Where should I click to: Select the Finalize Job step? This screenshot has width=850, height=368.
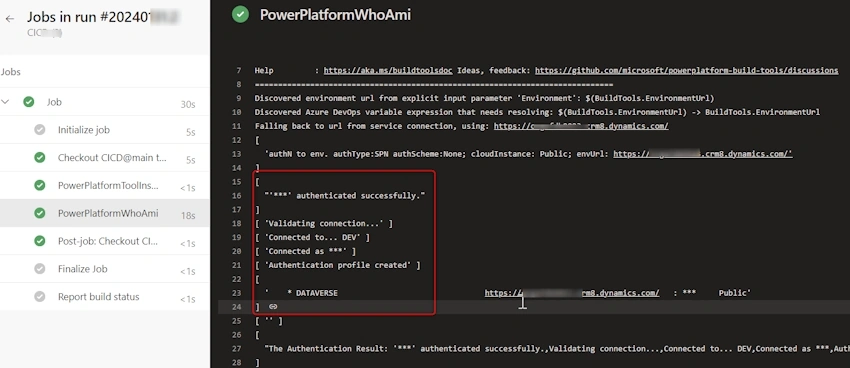point(105,269)
